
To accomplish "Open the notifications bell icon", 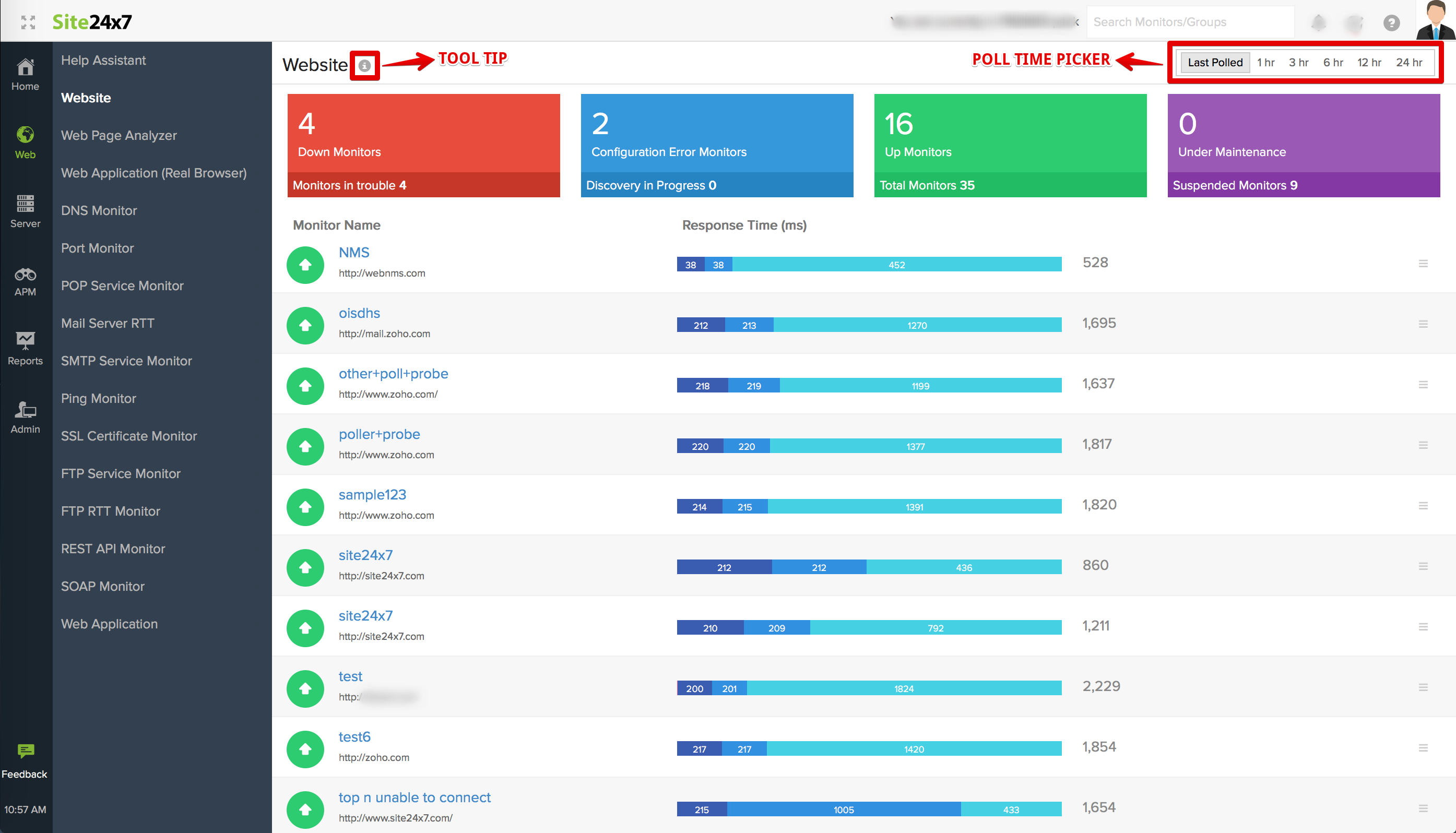I will [1319, 22].
